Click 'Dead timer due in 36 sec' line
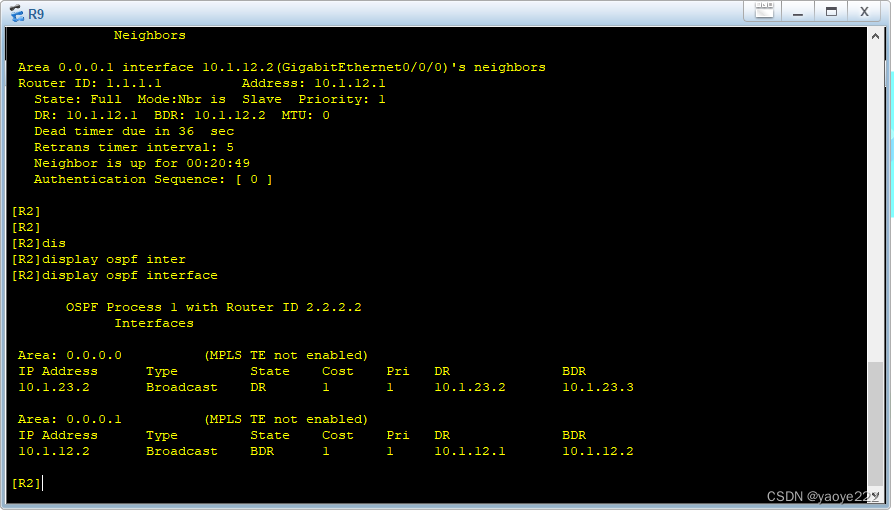Screen dimensions: 894x514 pos(134,132)
